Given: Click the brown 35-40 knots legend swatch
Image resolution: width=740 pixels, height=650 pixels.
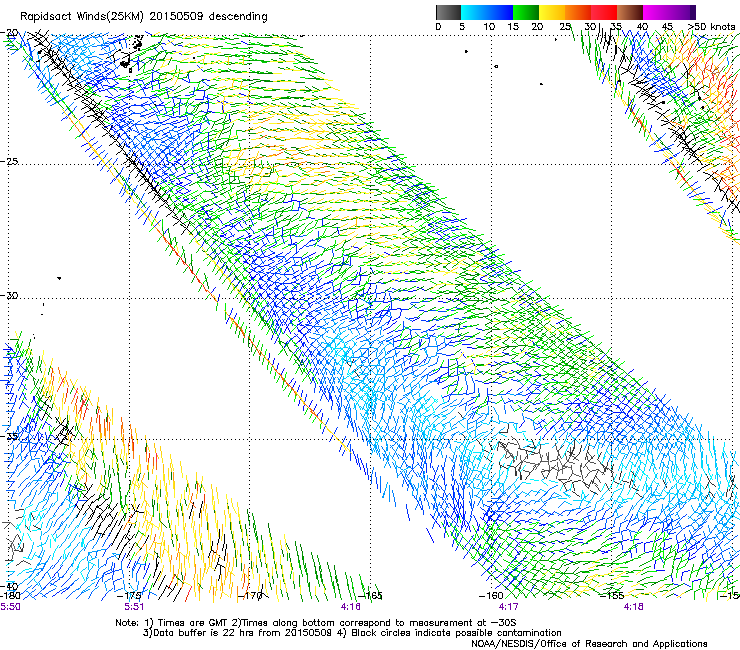Looking at the screenshot, I should (x=630, y=12).
